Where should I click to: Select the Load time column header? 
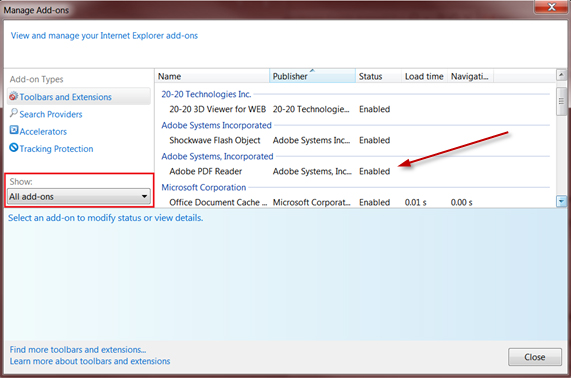[424, 76]
